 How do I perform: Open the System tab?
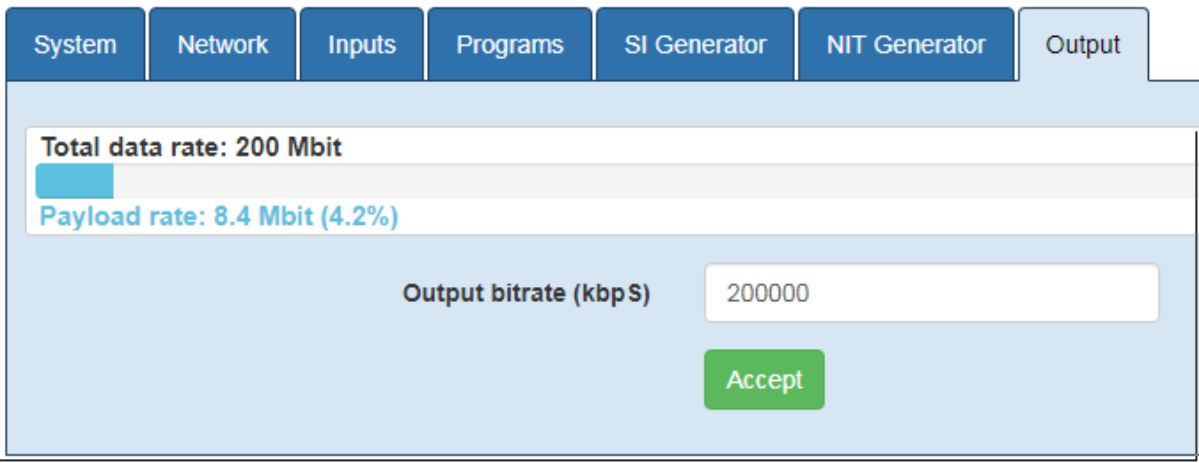tap(75, 44)
